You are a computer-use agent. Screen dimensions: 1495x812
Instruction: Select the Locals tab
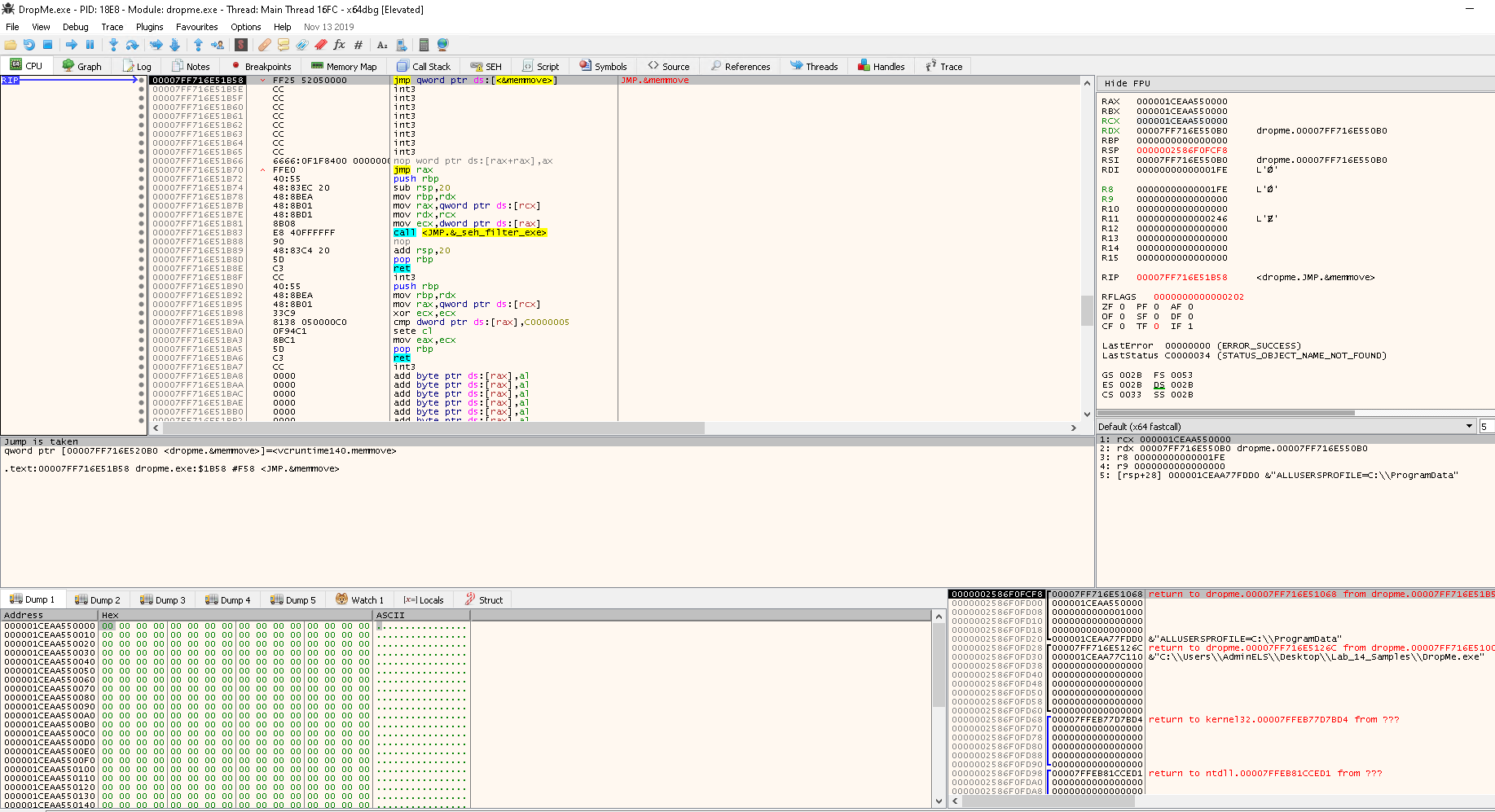(424, 600)
